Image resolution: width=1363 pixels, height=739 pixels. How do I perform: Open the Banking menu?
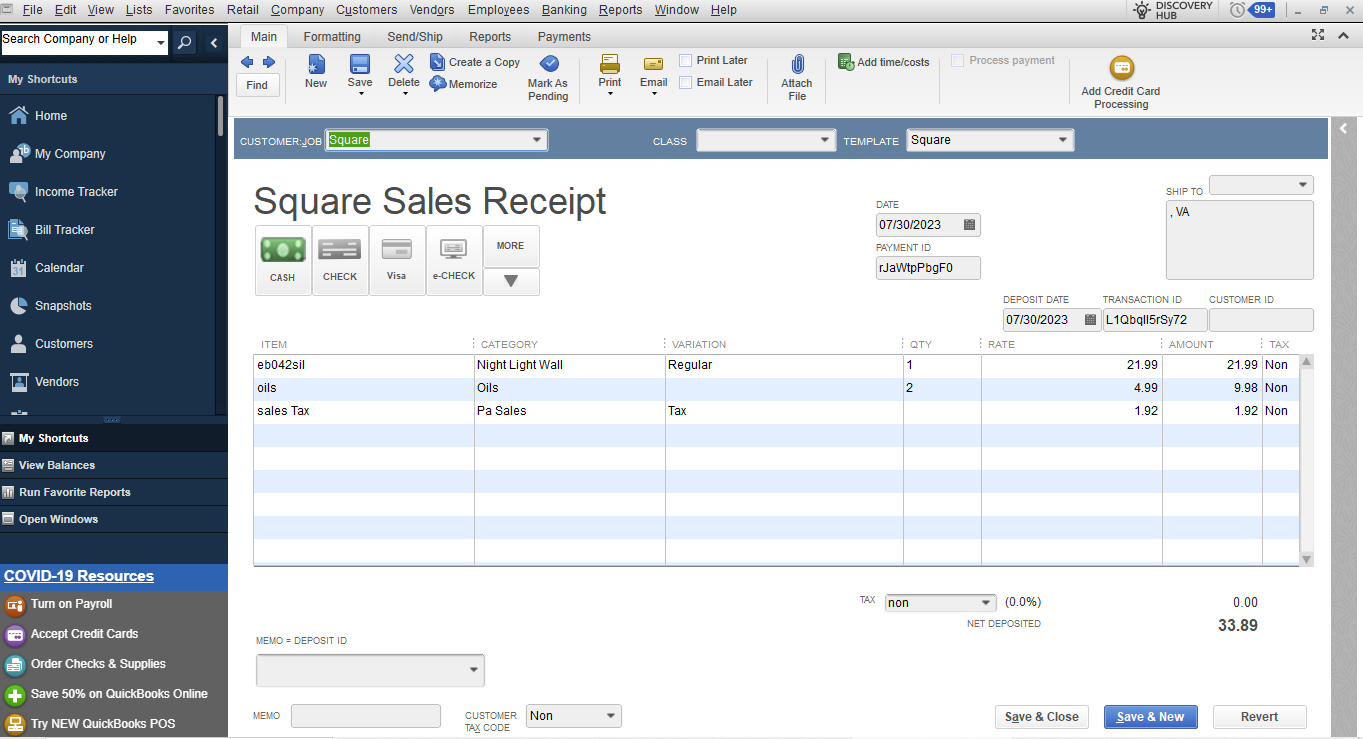point(564,10)
